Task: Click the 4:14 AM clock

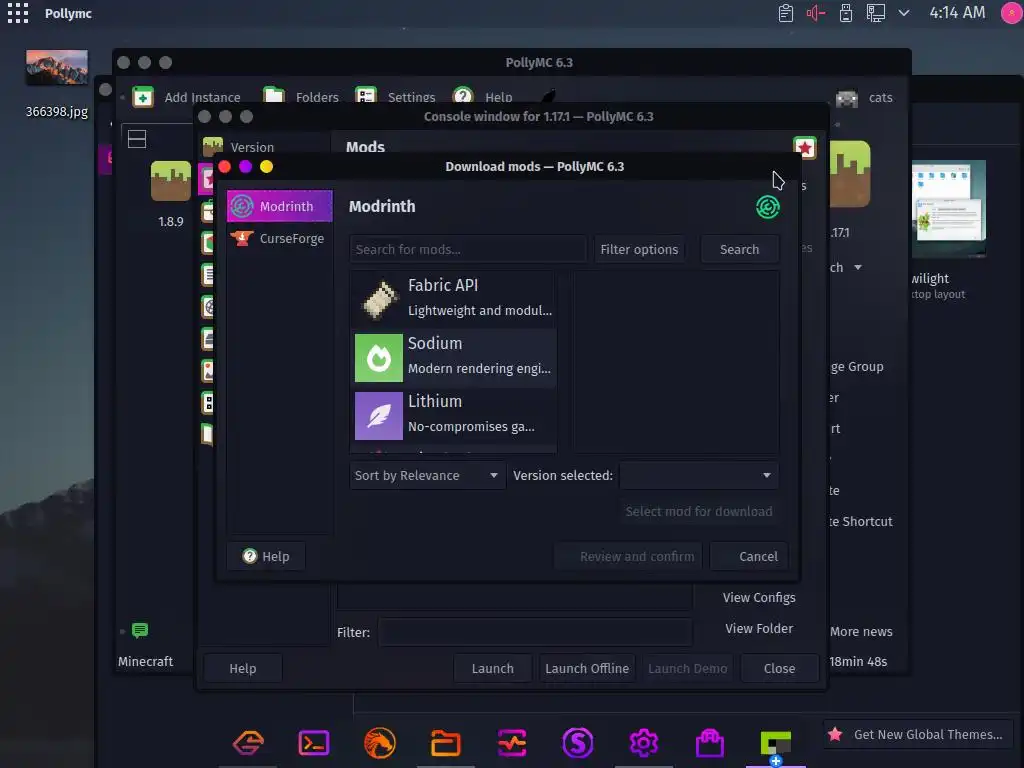Action: [957, 13]
